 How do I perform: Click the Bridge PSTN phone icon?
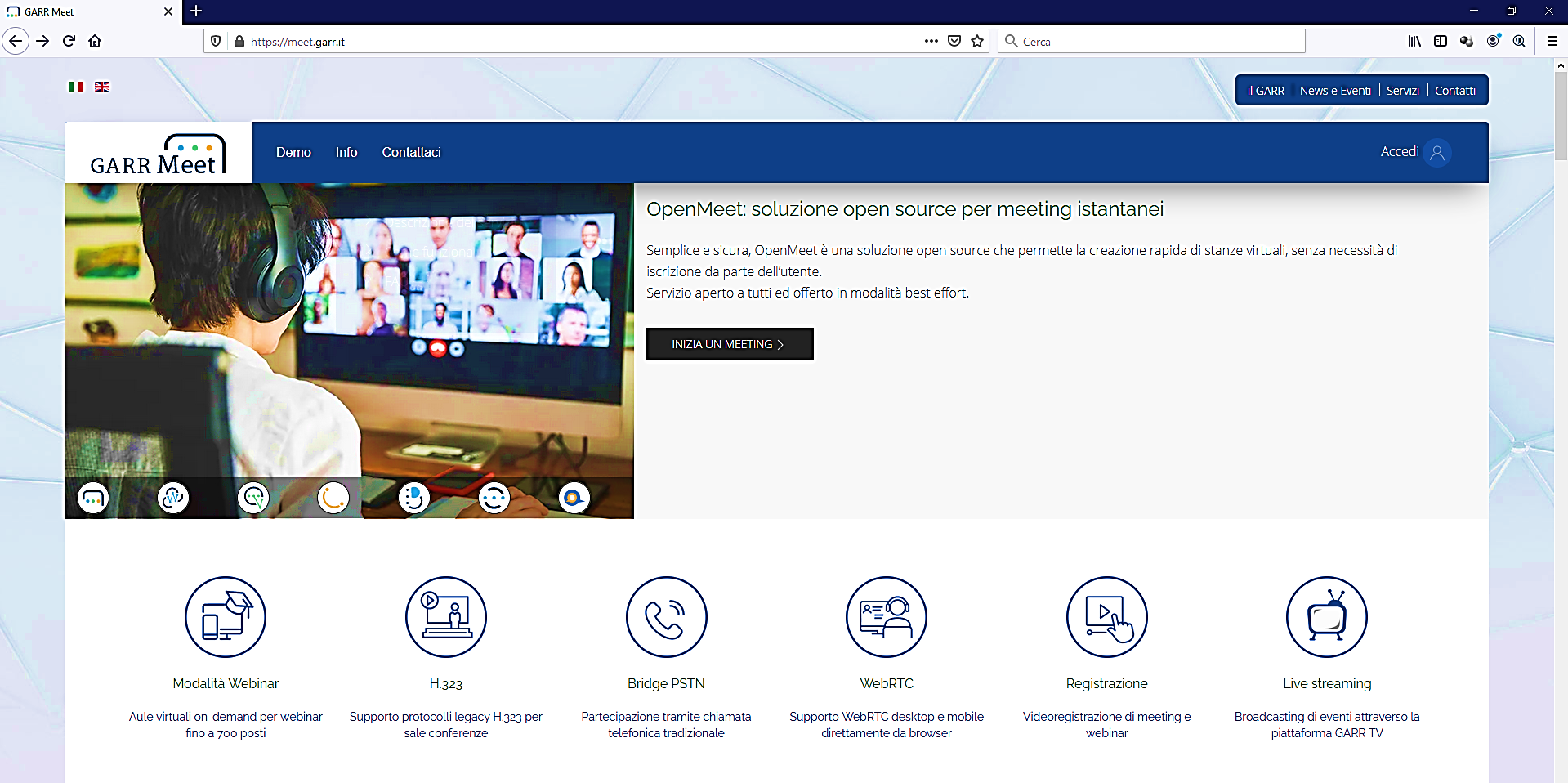pyautogui.click(x=667, y=617)
